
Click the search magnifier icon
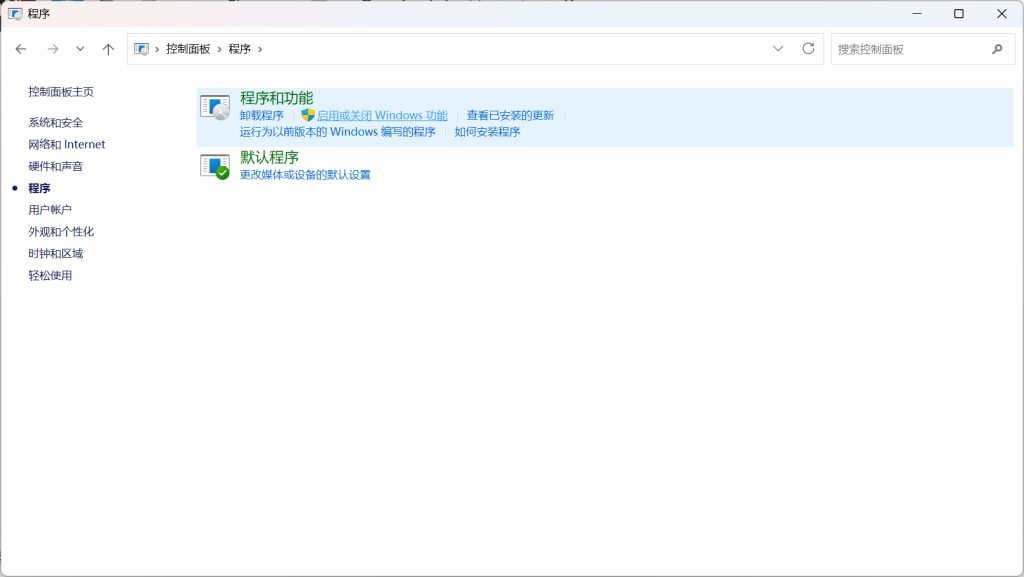(x=997, y=49)
